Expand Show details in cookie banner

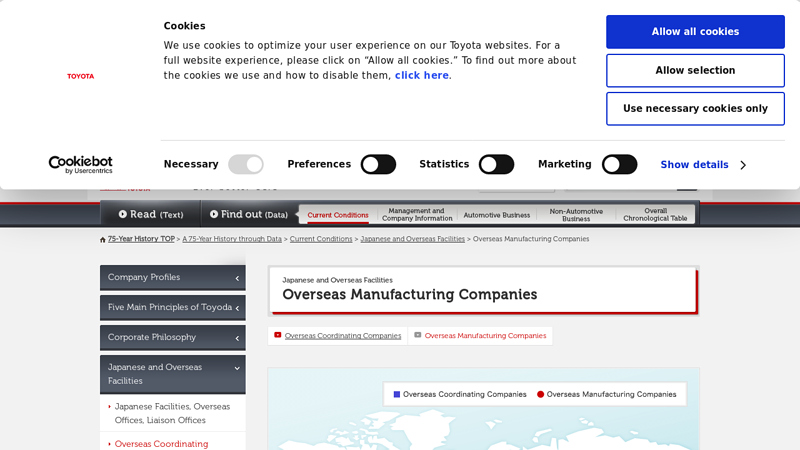[x=703, y=165]
